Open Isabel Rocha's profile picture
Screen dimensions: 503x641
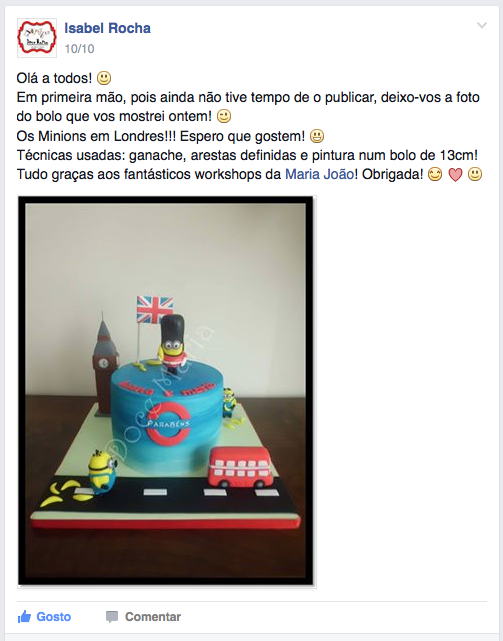[37, 38]
